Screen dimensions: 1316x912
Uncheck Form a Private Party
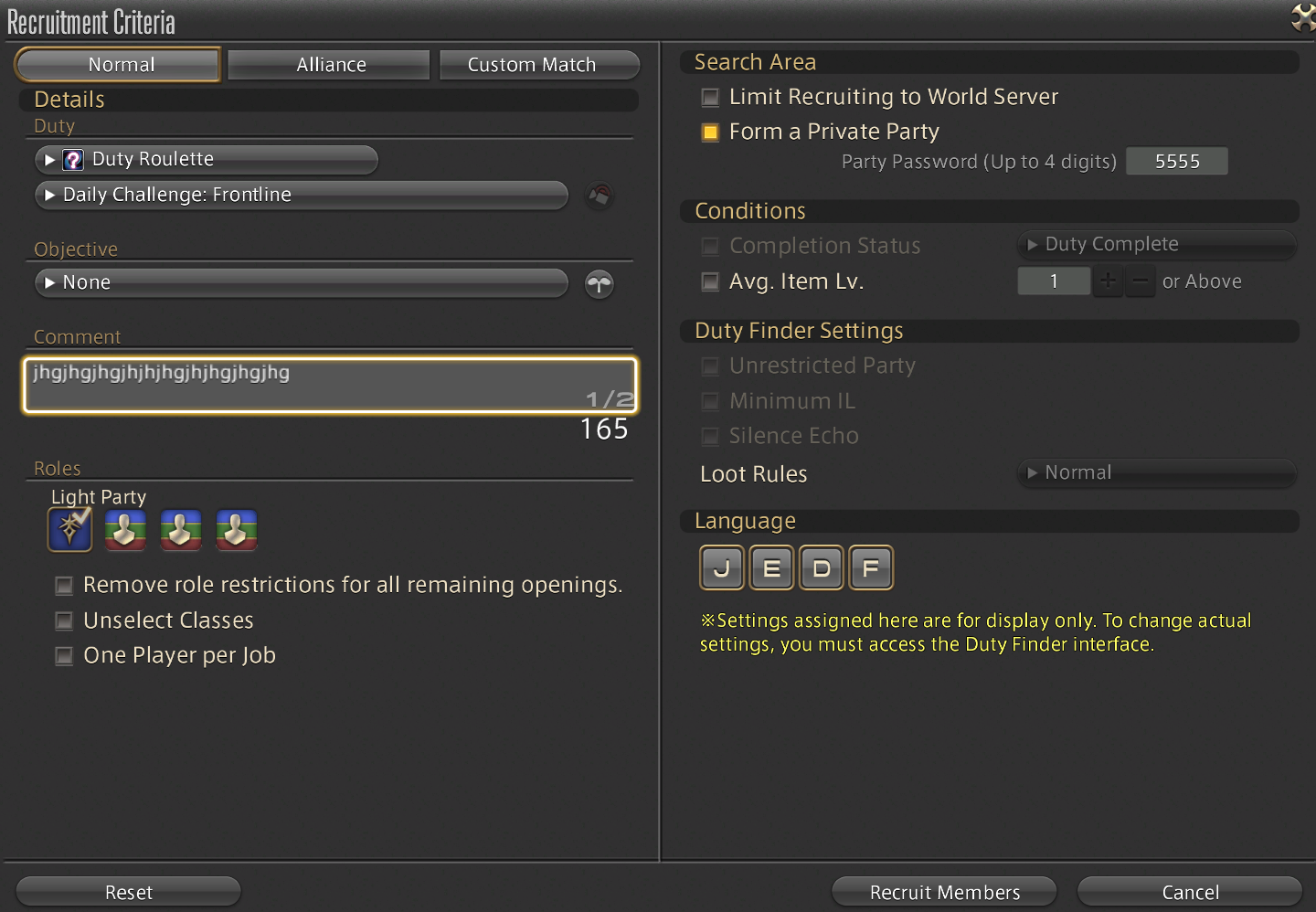(x=710, y=133)
